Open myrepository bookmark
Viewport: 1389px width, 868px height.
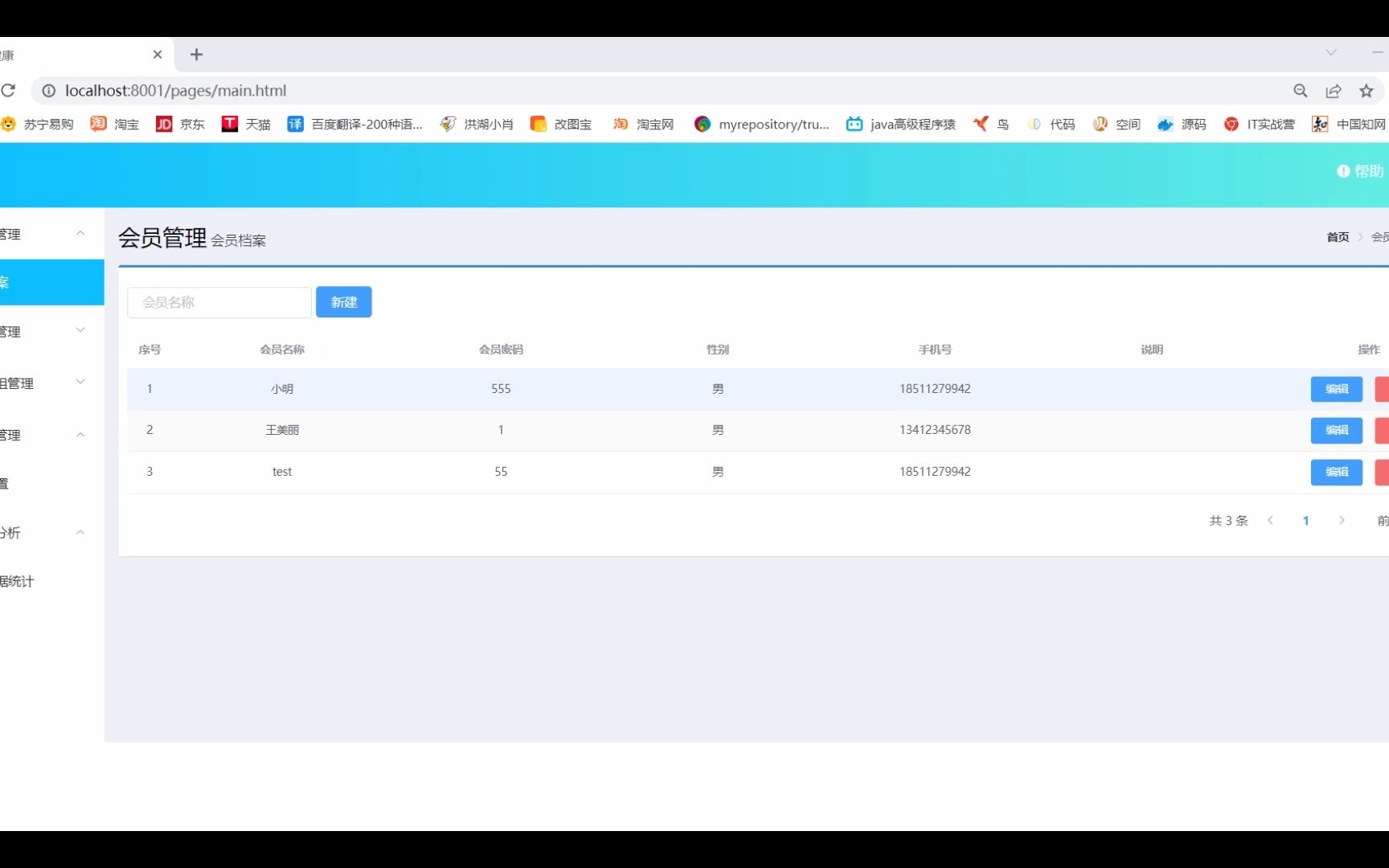pyautogui.click(x=762, y=124)
